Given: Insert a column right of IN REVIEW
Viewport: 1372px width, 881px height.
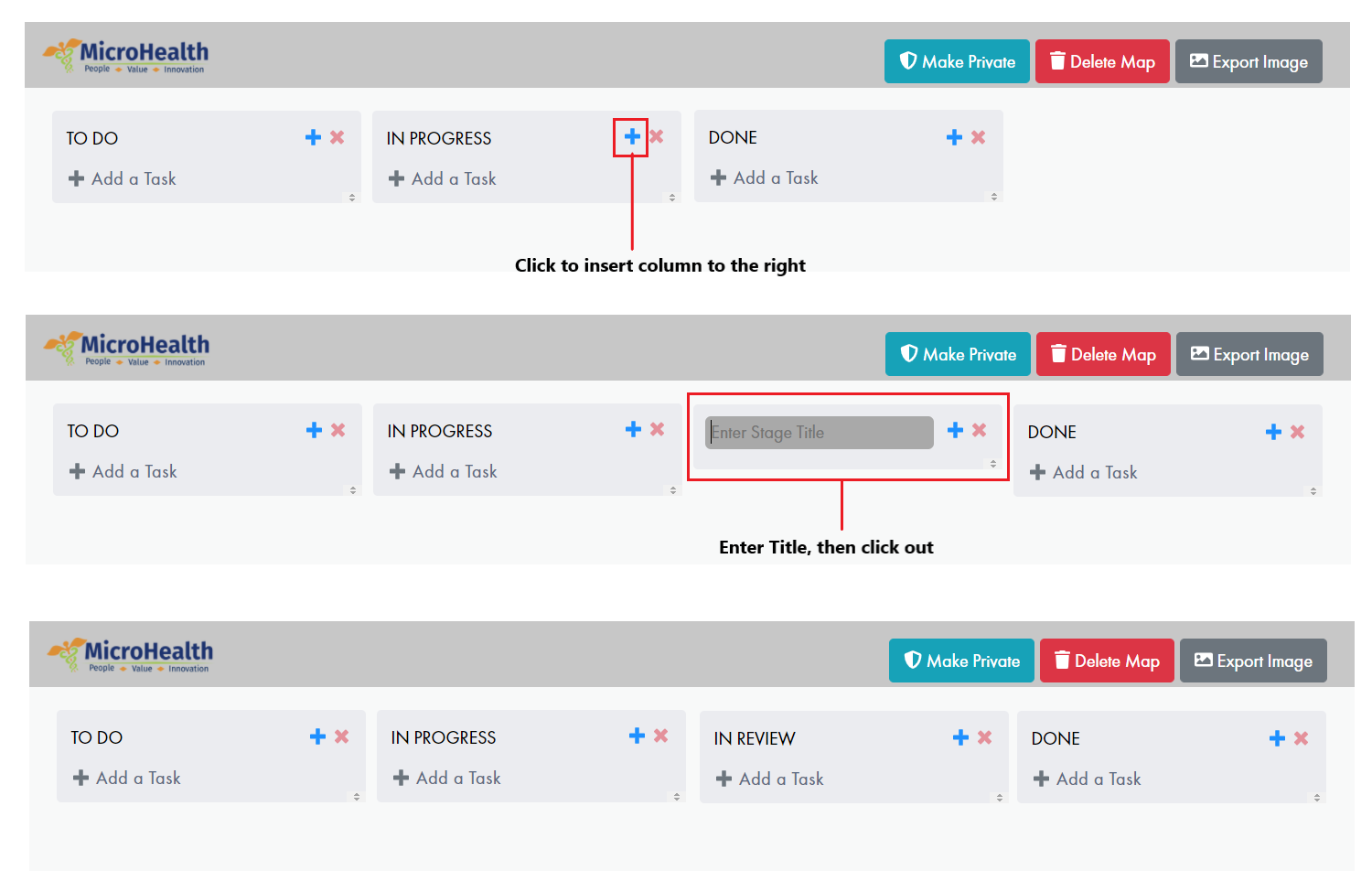Looking at the screenshot, I should [x=960, y=736].
